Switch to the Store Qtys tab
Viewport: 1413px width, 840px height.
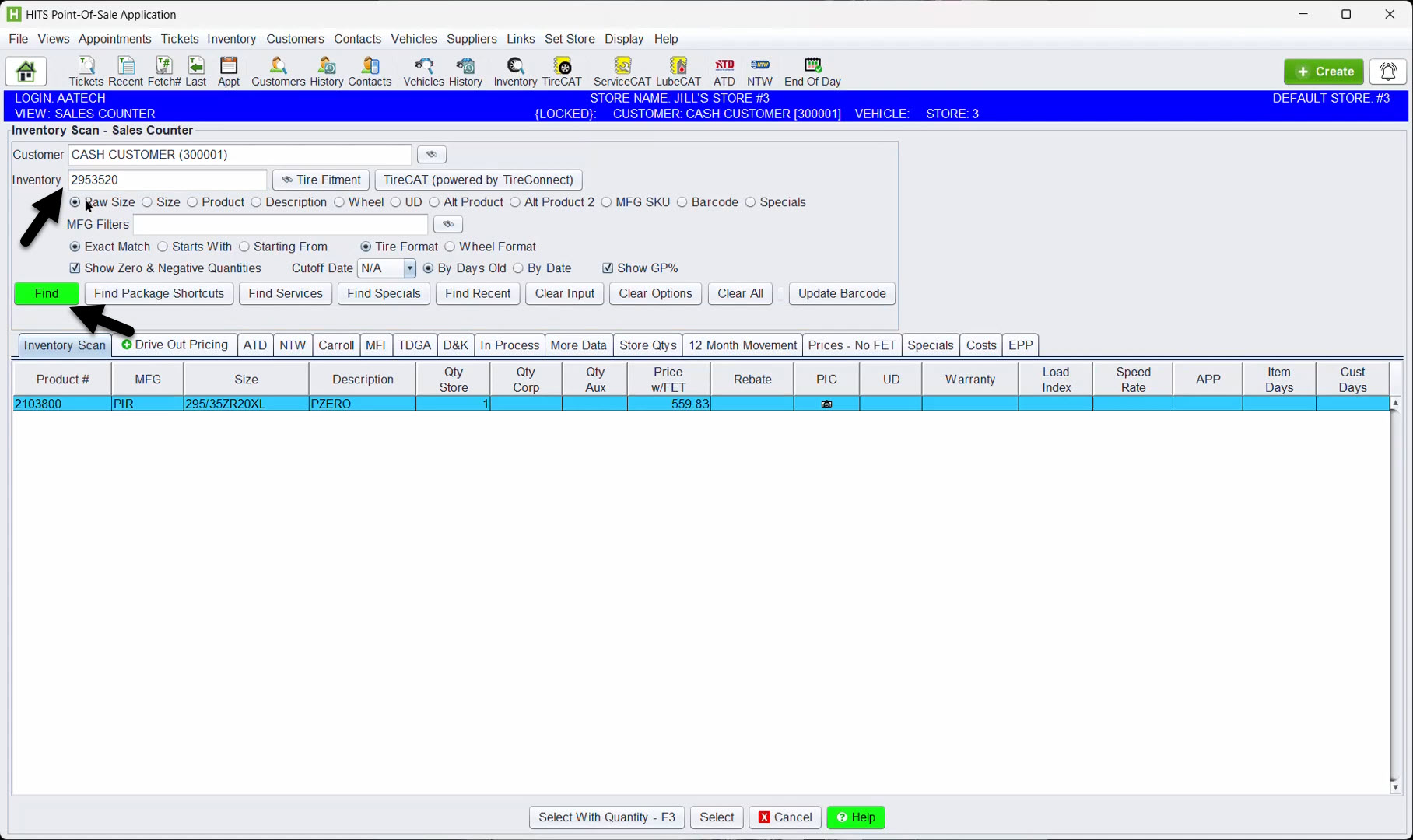[x=647, y=345]
